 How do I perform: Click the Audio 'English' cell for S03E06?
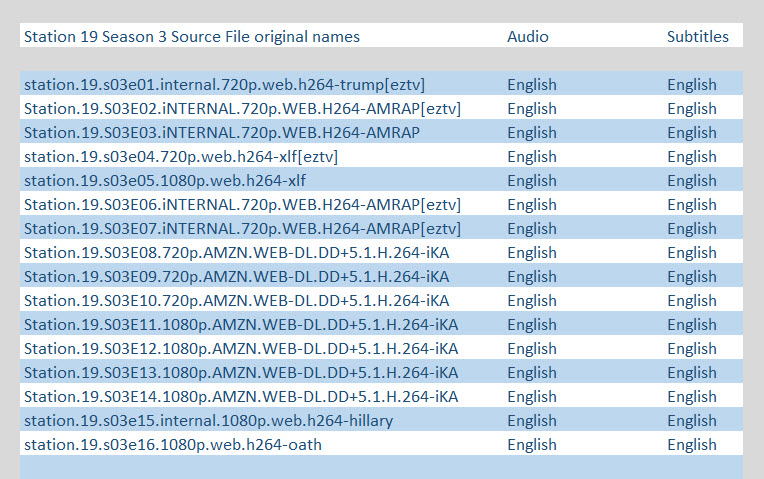[x=532, y=205]
